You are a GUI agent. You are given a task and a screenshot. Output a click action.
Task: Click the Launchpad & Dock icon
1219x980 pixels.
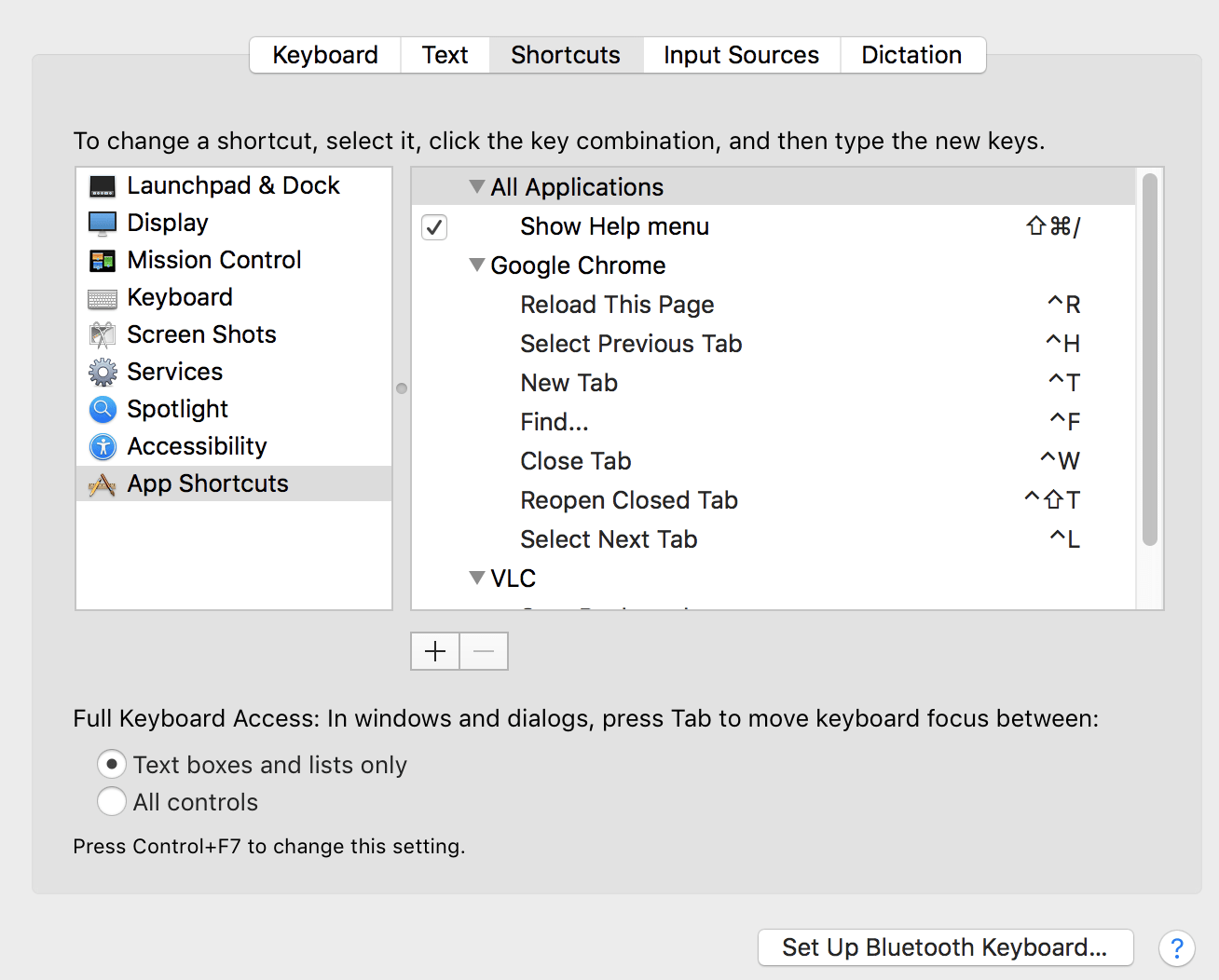point(103,186)
